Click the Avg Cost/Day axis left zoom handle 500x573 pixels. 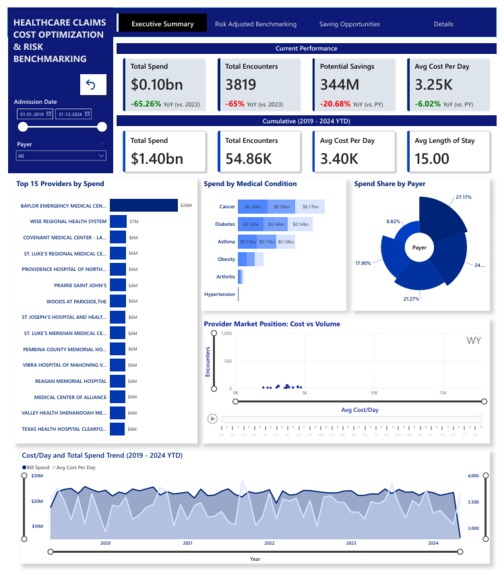[235, 401]
